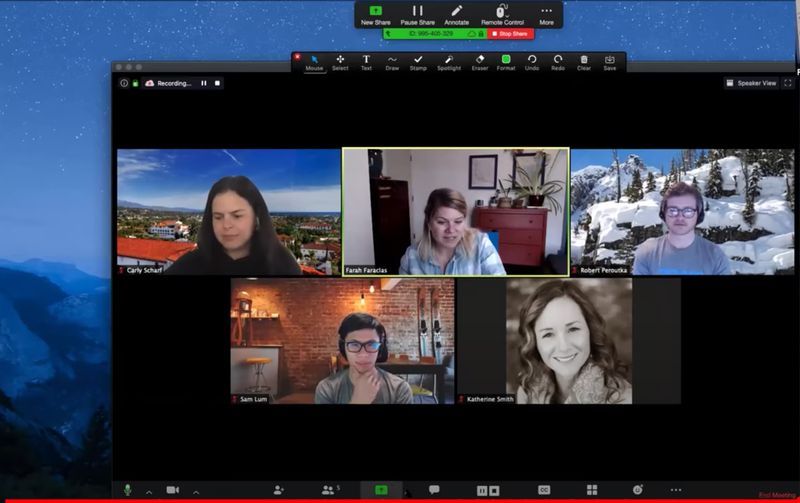Save the annotations
Image resolution: width=800 pixels, height=503 pixels.
(x=610, y=62)
